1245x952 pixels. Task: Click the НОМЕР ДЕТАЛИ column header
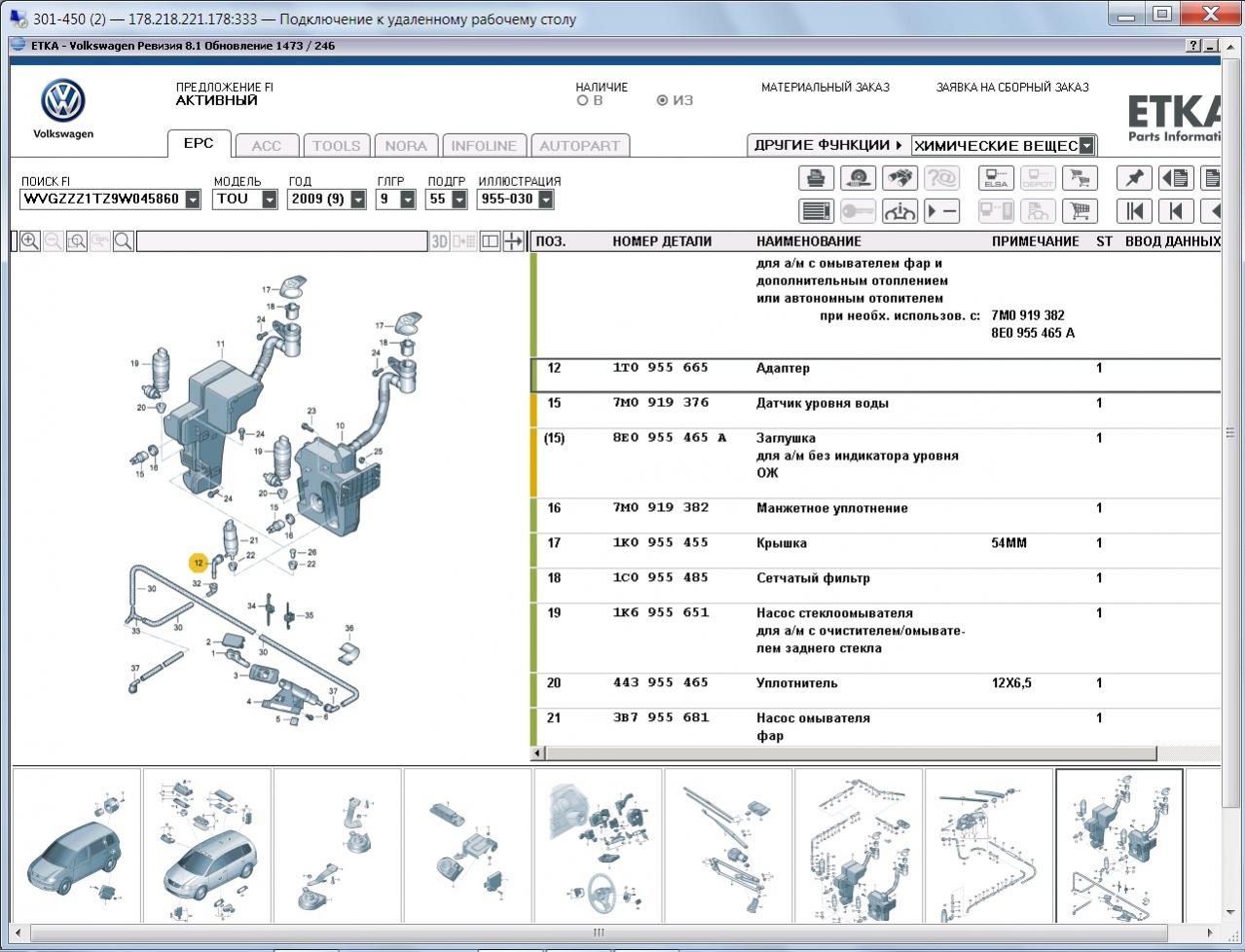click(x=662, y=241)
